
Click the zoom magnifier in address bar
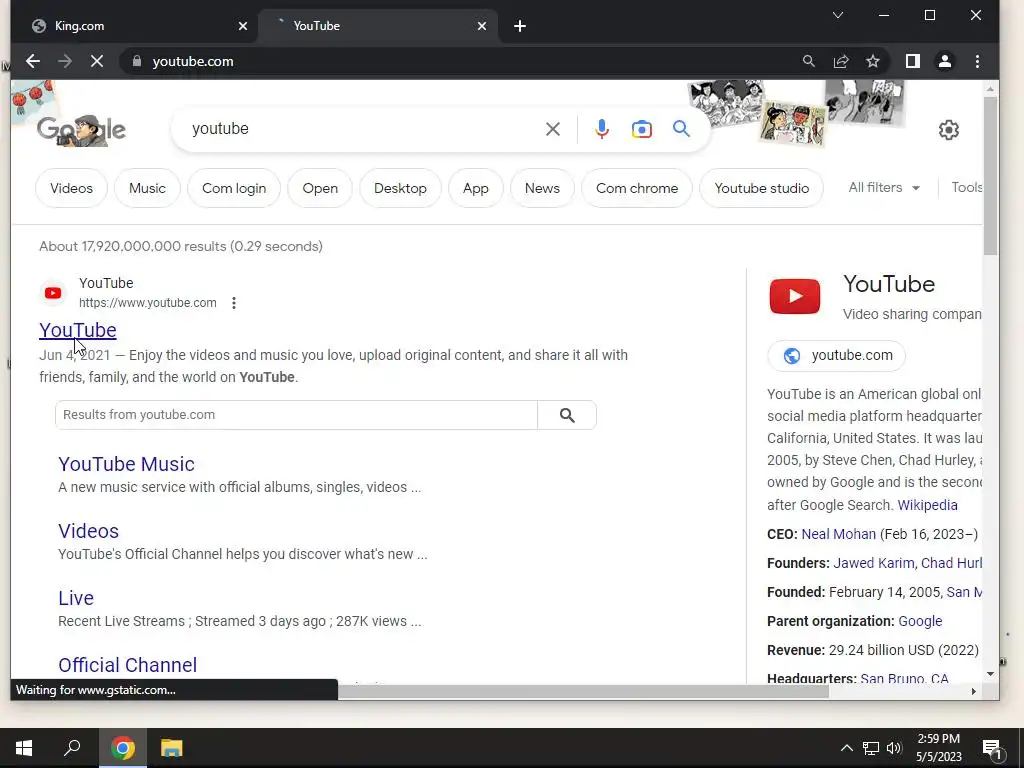pos(808,61)
